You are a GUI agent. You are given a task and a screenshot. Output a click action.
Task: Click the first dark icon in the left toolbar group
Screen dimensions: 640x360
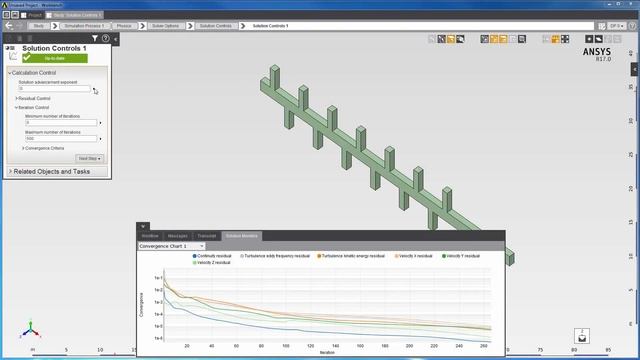[x=441, y=39]
